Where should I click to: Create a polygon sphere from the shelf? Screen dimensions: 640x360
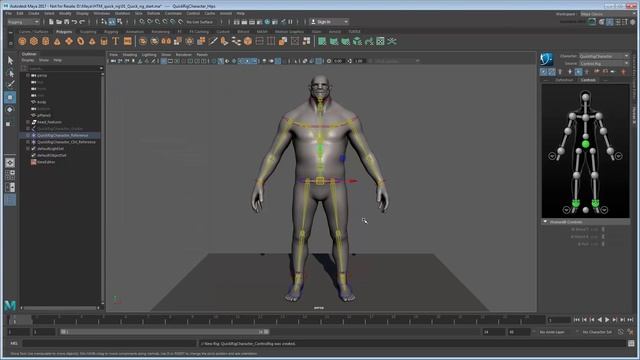coord(22,41)
